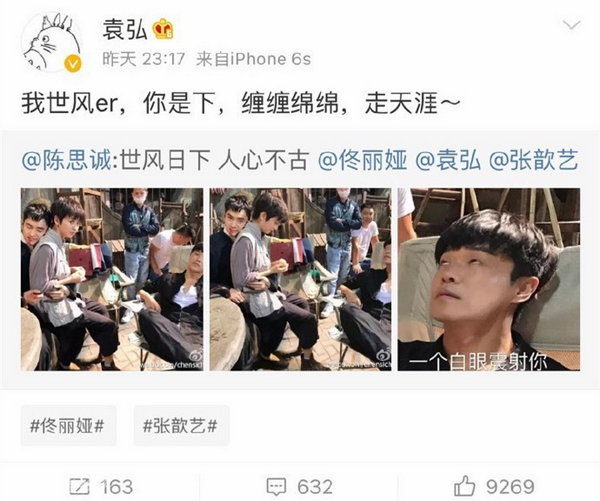Tap the repost icon
Viewport: 600px width, 501px height.
pyautogui.click(x=79, y=486)
